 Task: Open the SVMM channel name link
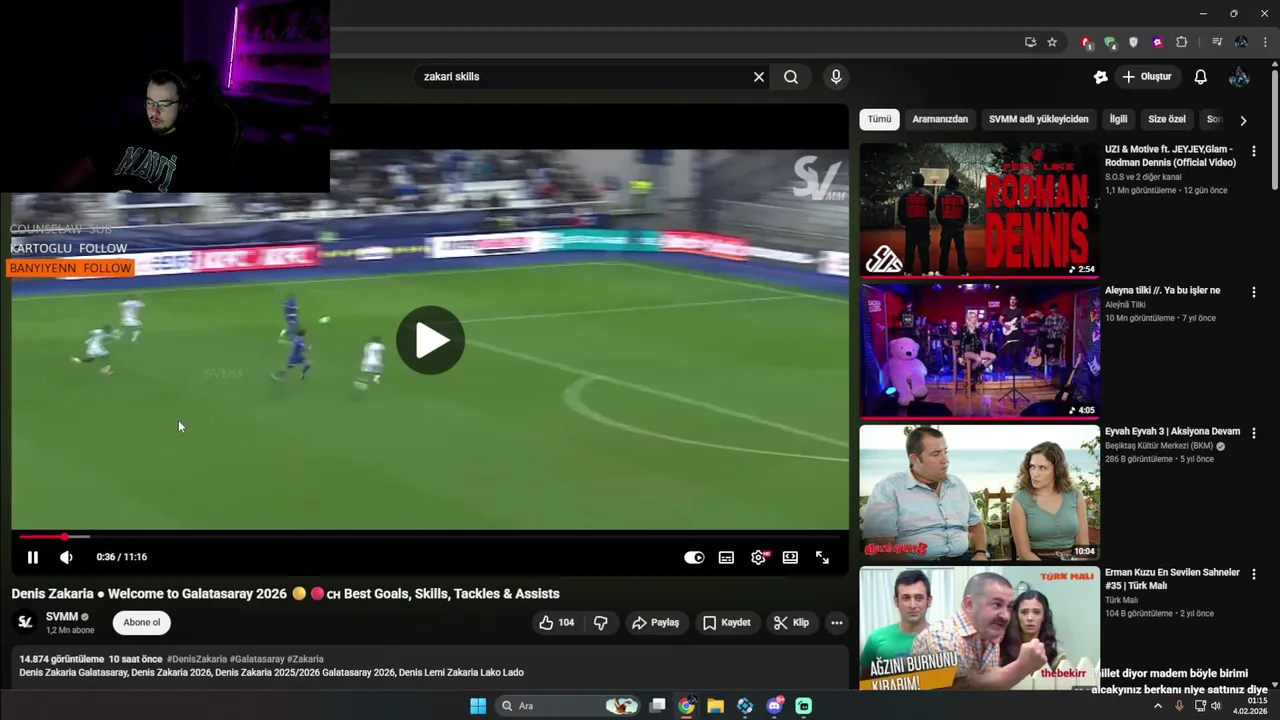coord(61,616)
